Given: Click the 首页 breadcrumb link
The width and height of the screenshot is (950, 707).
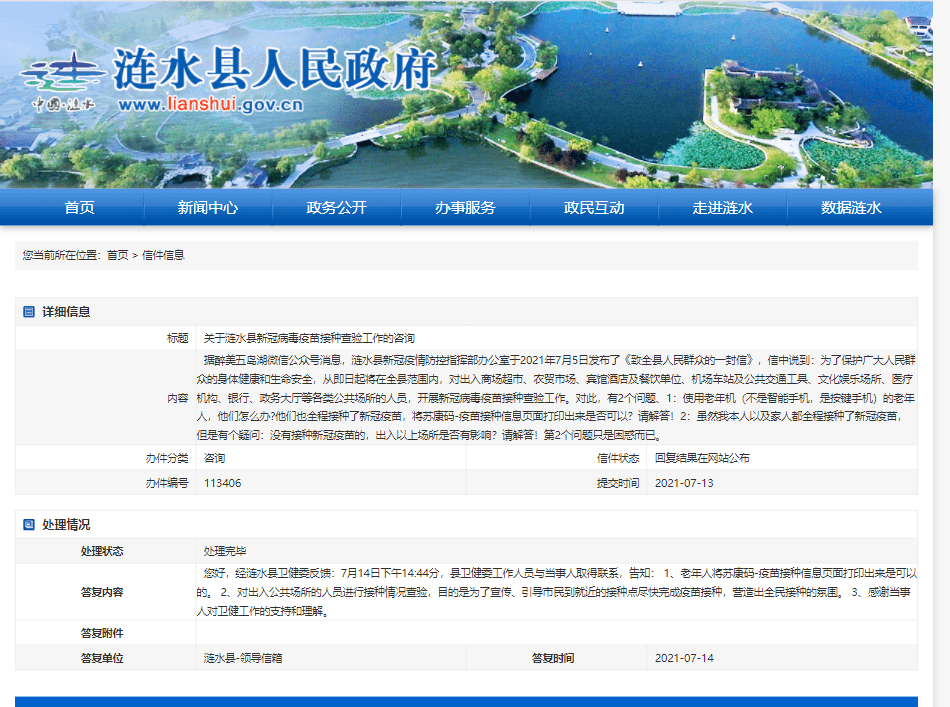Looking at the screenshot, I should click(117, 255).
